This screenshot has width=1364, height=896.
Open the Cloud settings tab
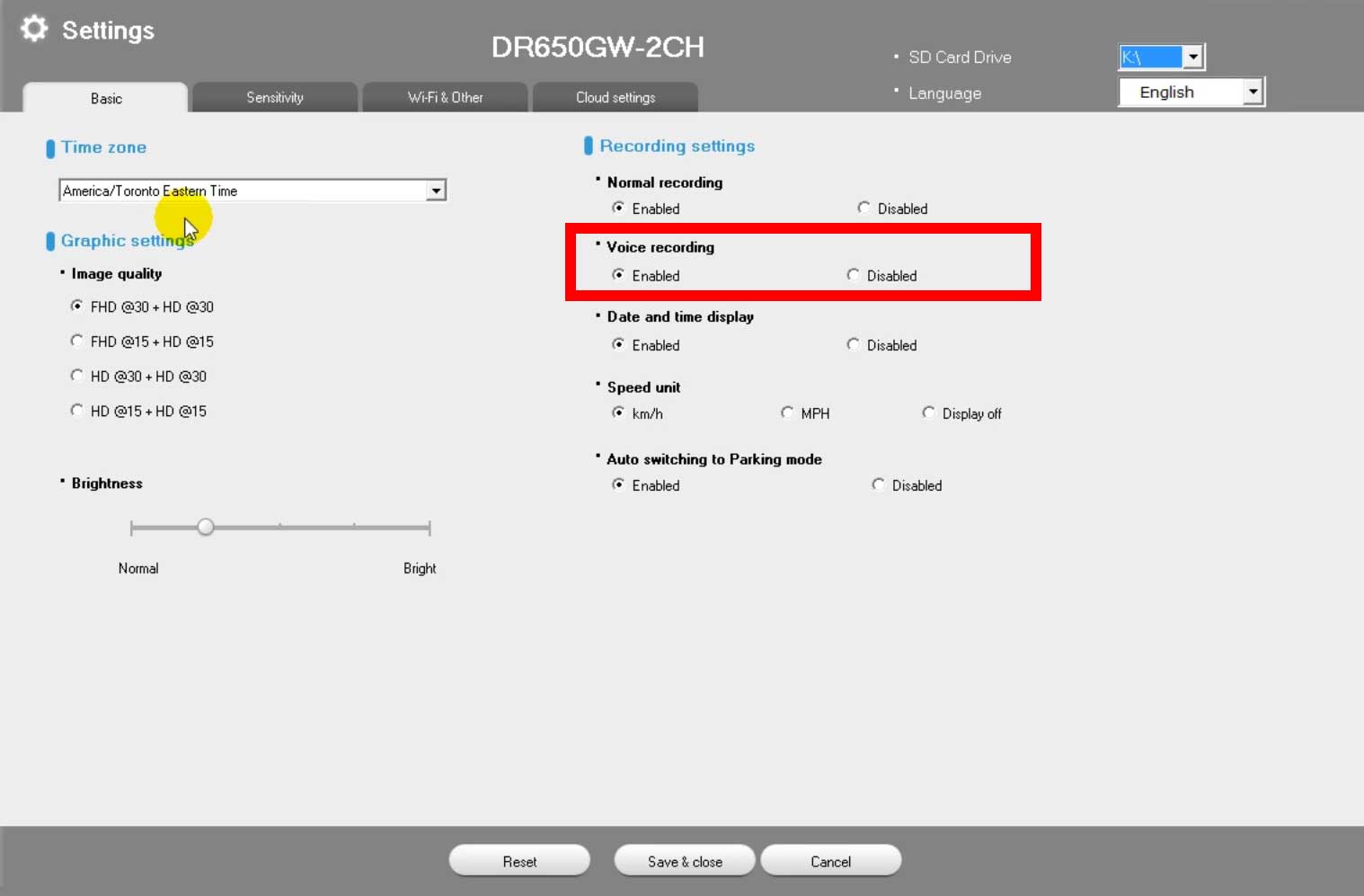coord(616,97)
